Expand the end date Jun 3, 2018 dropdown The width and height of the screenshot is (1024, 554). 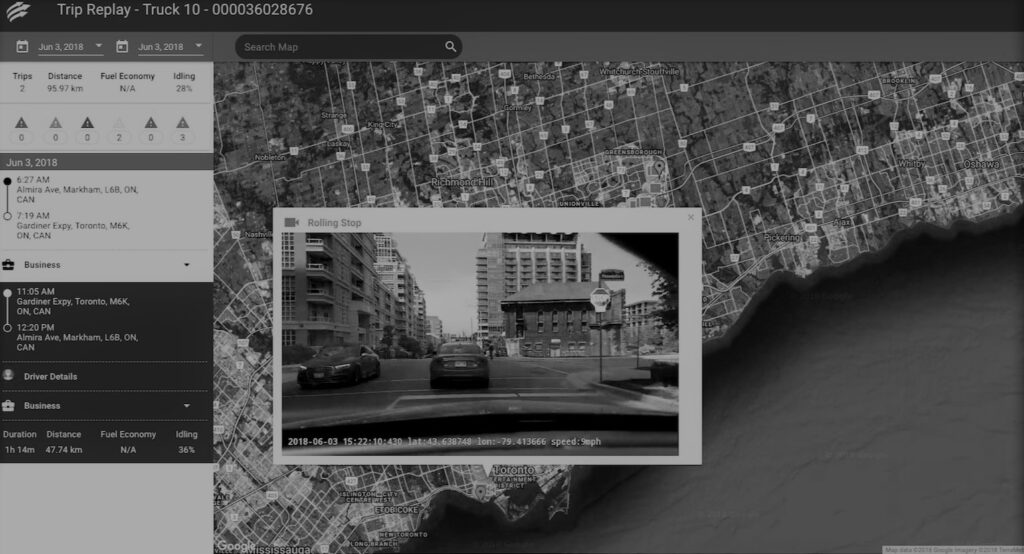coord(198,46)
